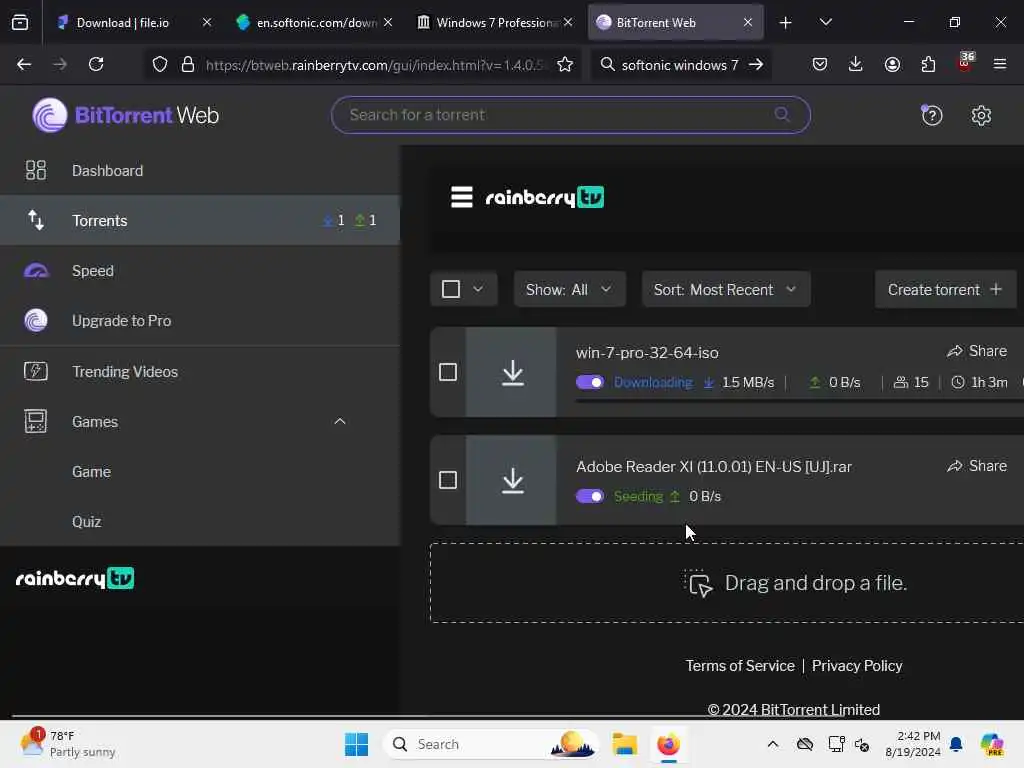This screenshot has height=768, width=1024.
Task: Share the win-7-pro-32-64-iso torrent
Action: point(977,351)
